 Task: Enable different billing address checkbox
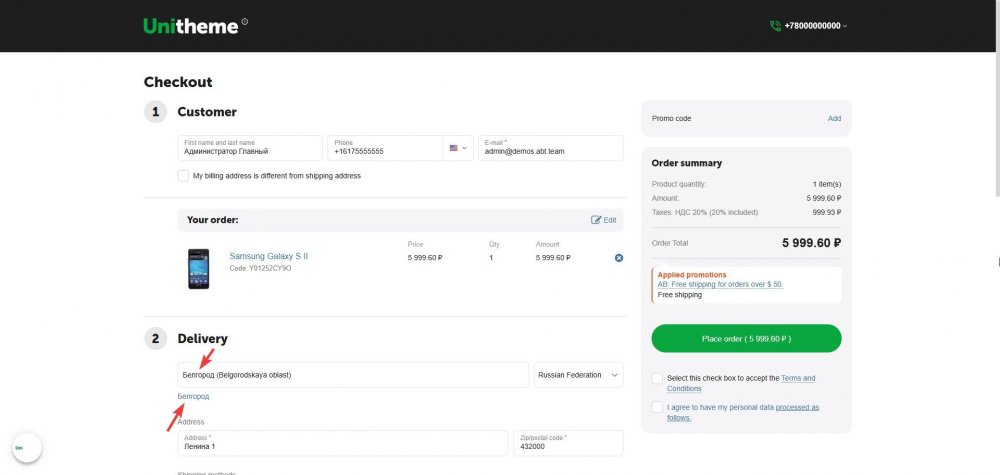[x=183, y=176]
